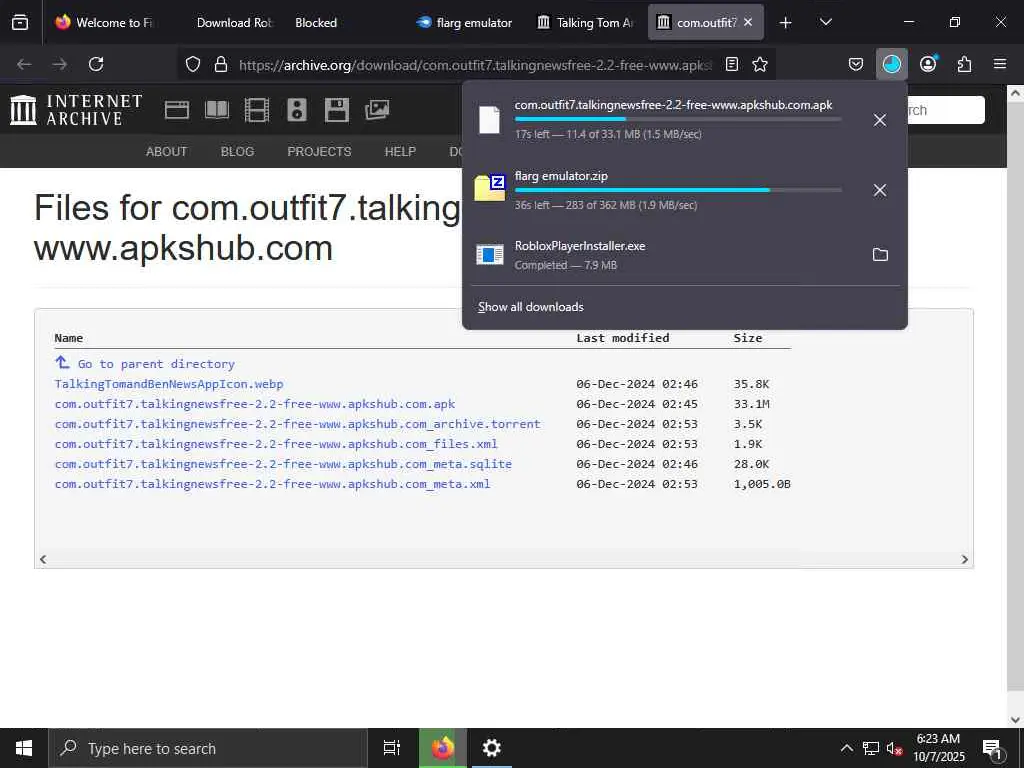Screen dimensions: 1024x768
Task: Click the muted volume tray icon
Action: (x=894, y=748)
